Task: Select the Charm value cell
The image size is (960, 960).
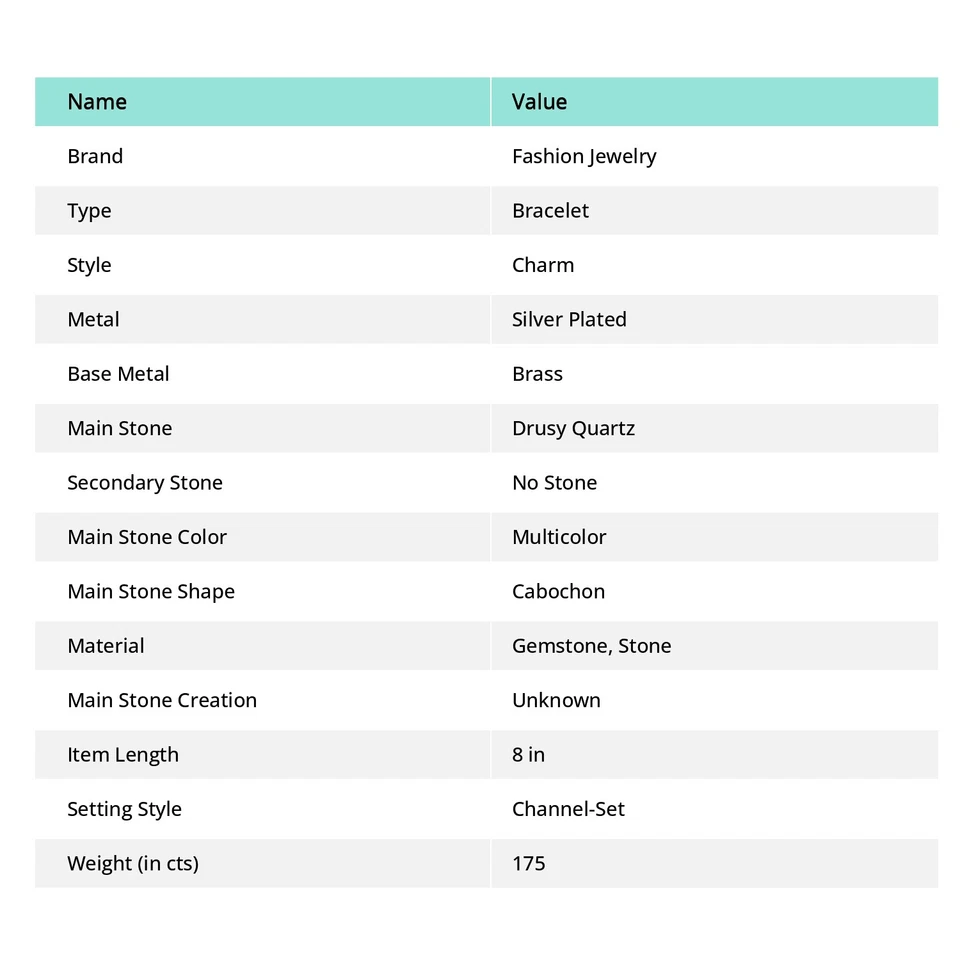Action: 543,265
